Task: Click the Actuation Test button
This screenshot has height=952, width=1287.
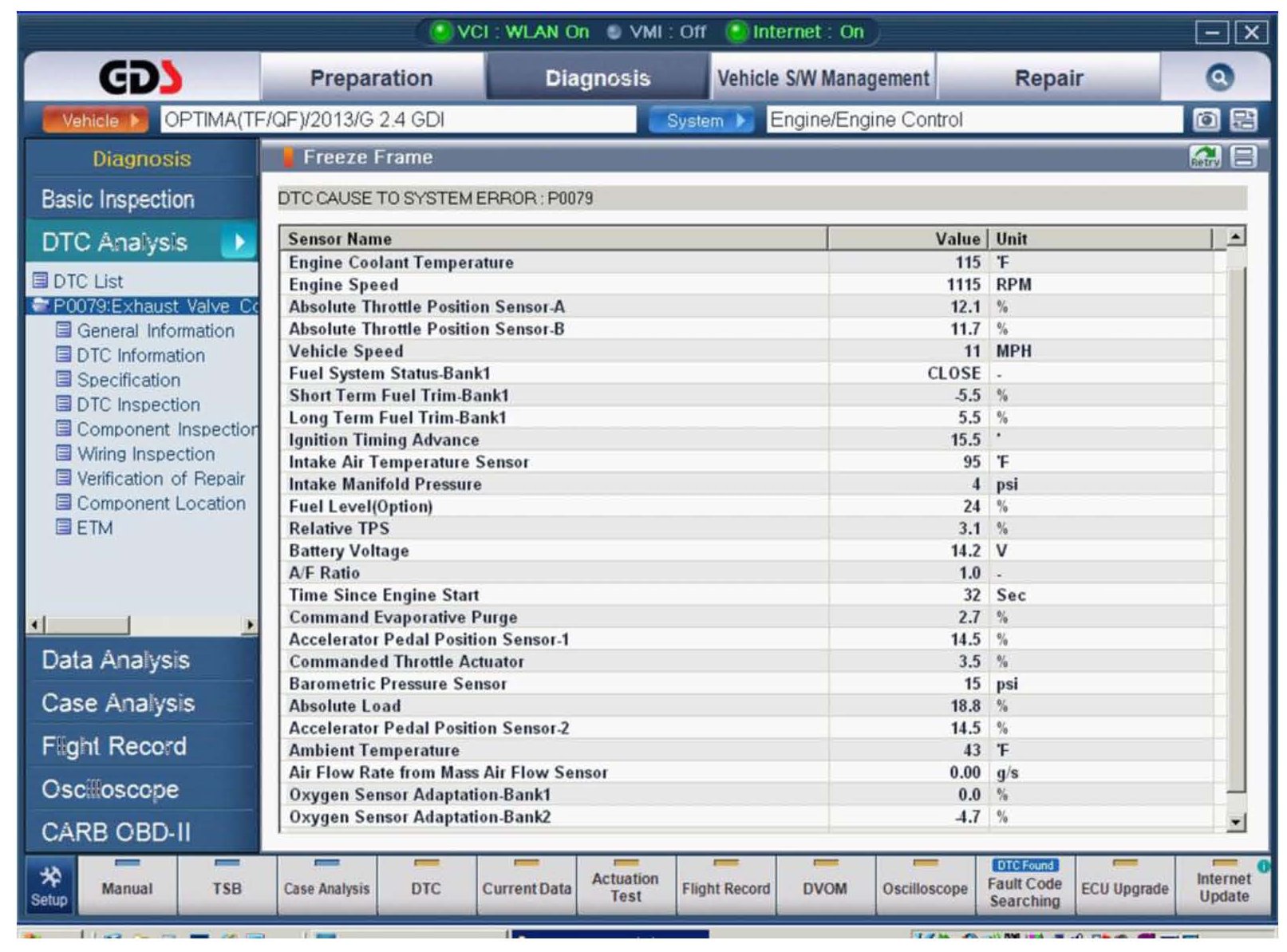Action: coord(626,887)
